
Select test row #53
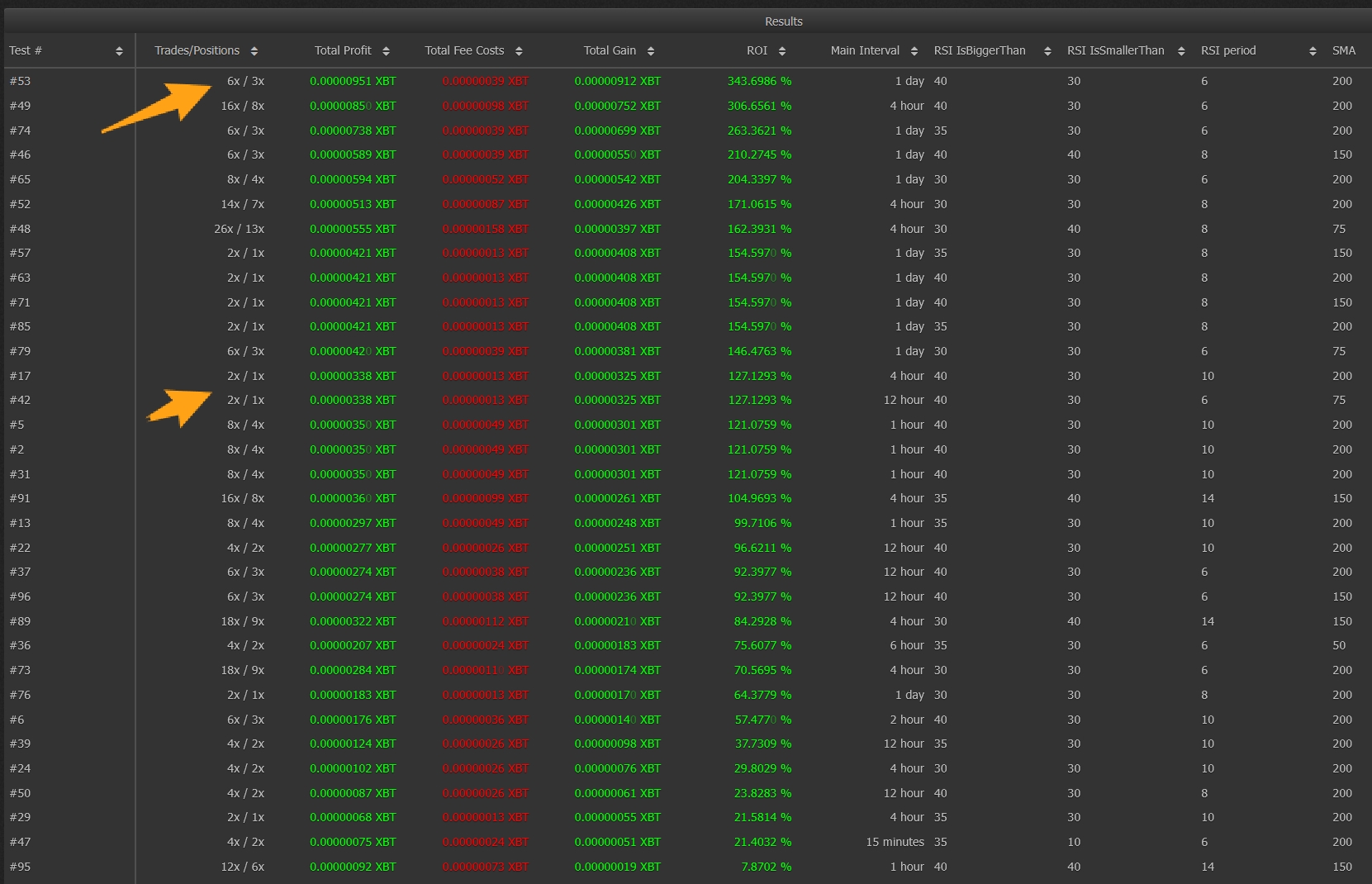(x=20, y=81)
